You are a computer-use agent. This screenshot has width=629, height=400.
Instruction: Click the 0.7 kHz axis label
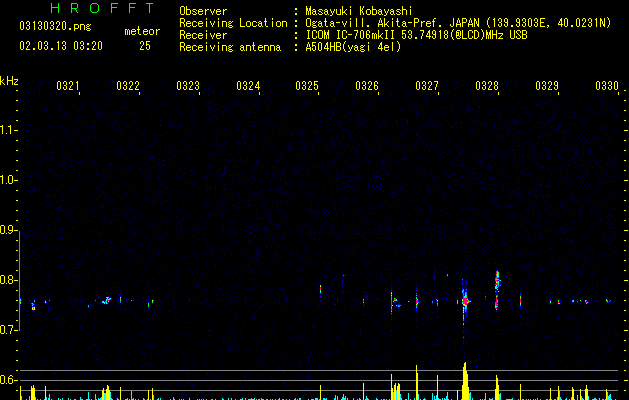tap(8, 330)
